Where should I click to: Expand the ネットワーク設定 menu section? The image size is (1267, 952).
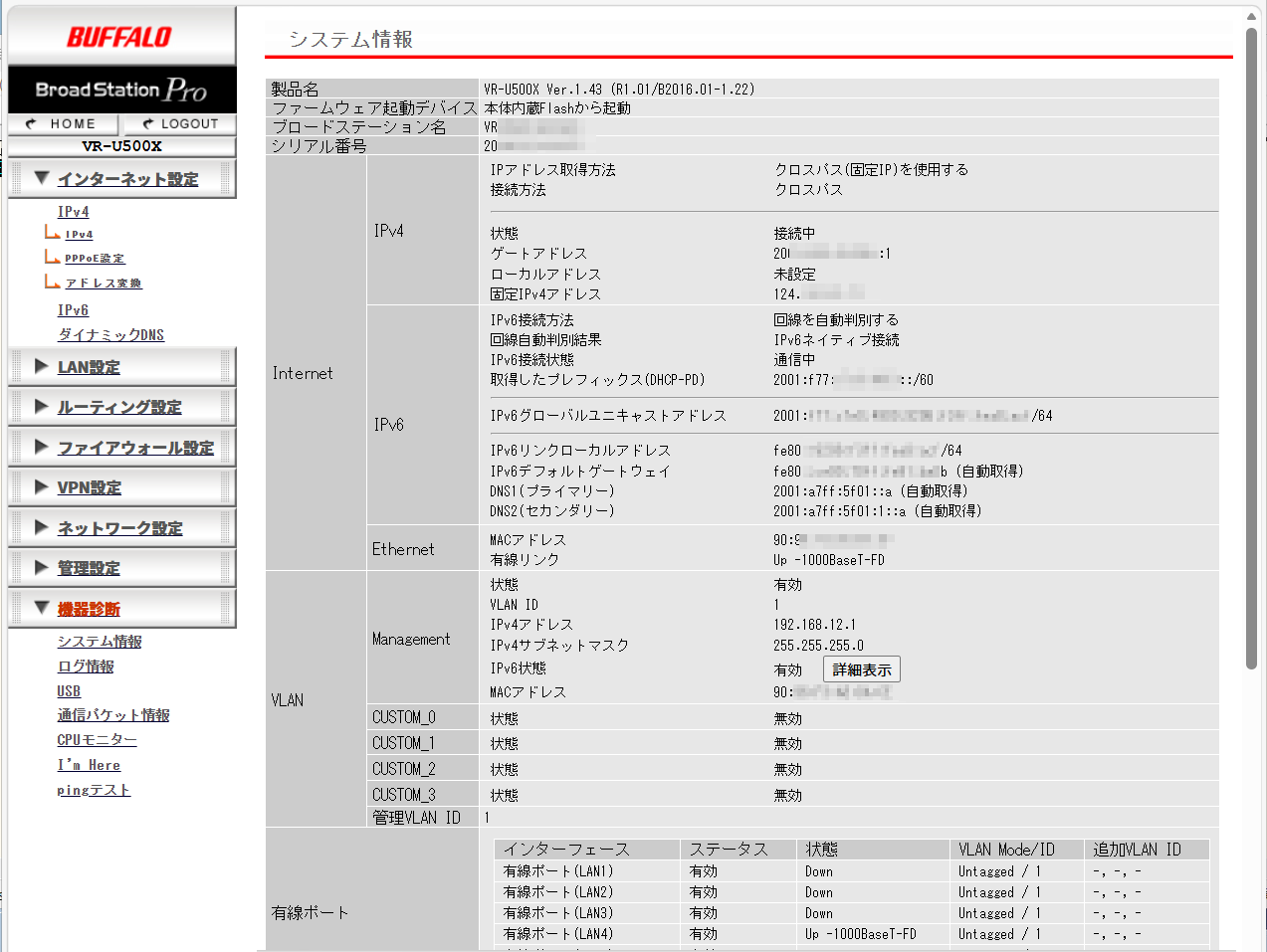tap(119, 528)
